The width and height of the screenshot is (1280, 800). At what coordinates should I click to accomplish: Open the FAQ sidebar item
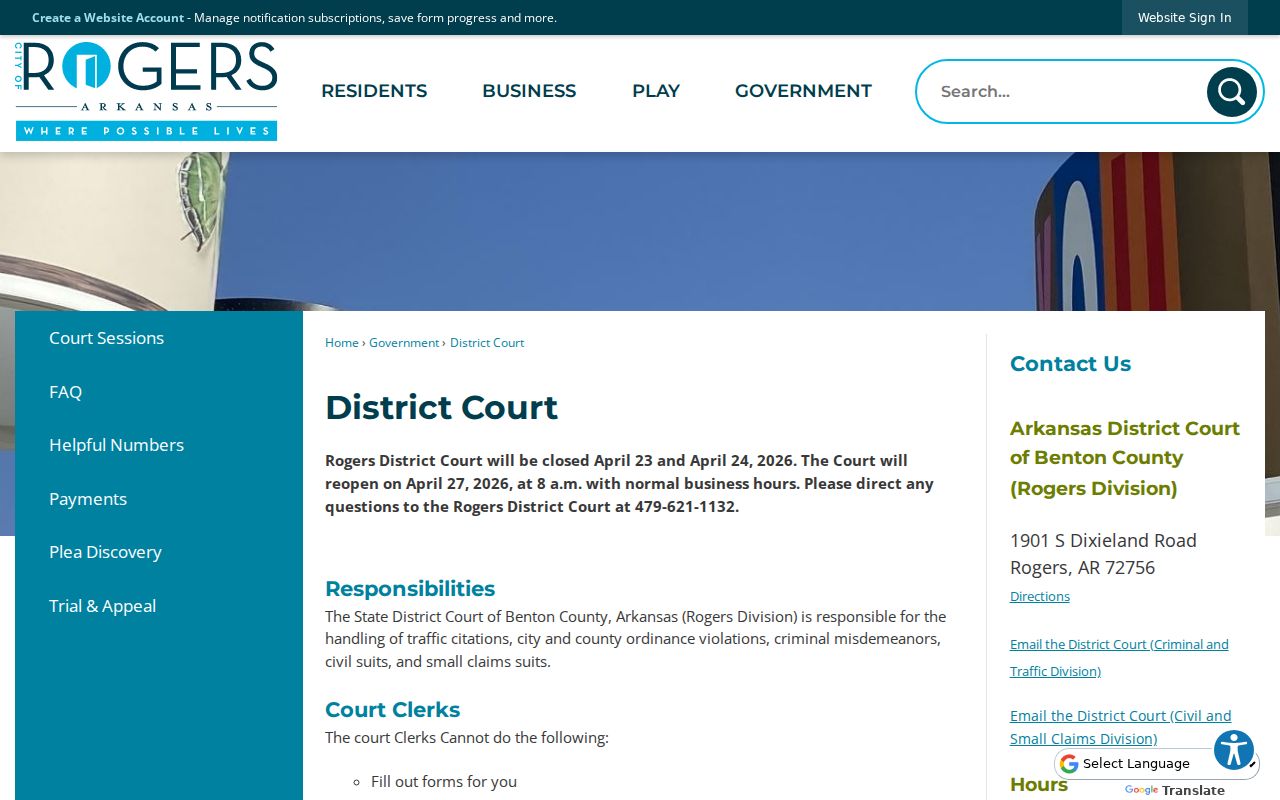[x=159, y=392]
